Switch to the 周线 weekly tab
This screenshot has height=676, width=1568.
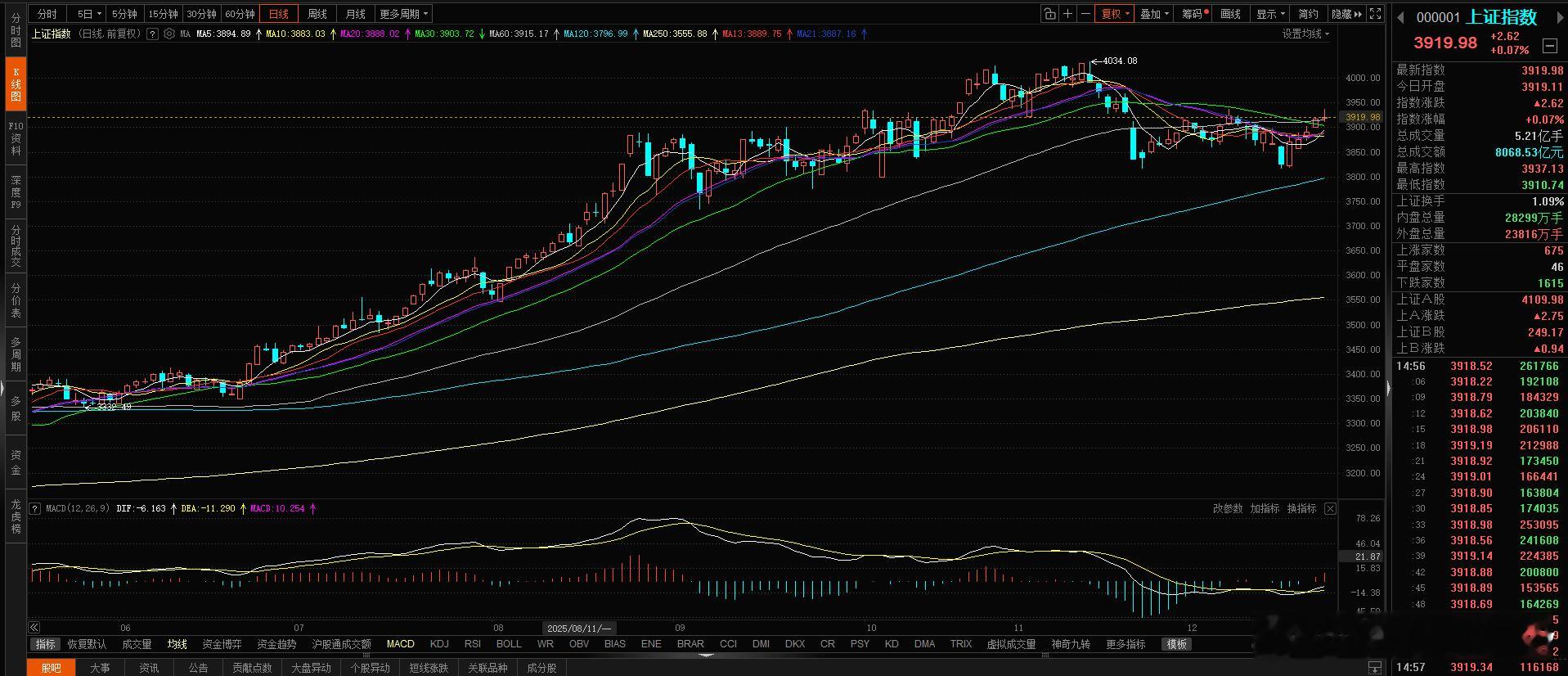317,14
